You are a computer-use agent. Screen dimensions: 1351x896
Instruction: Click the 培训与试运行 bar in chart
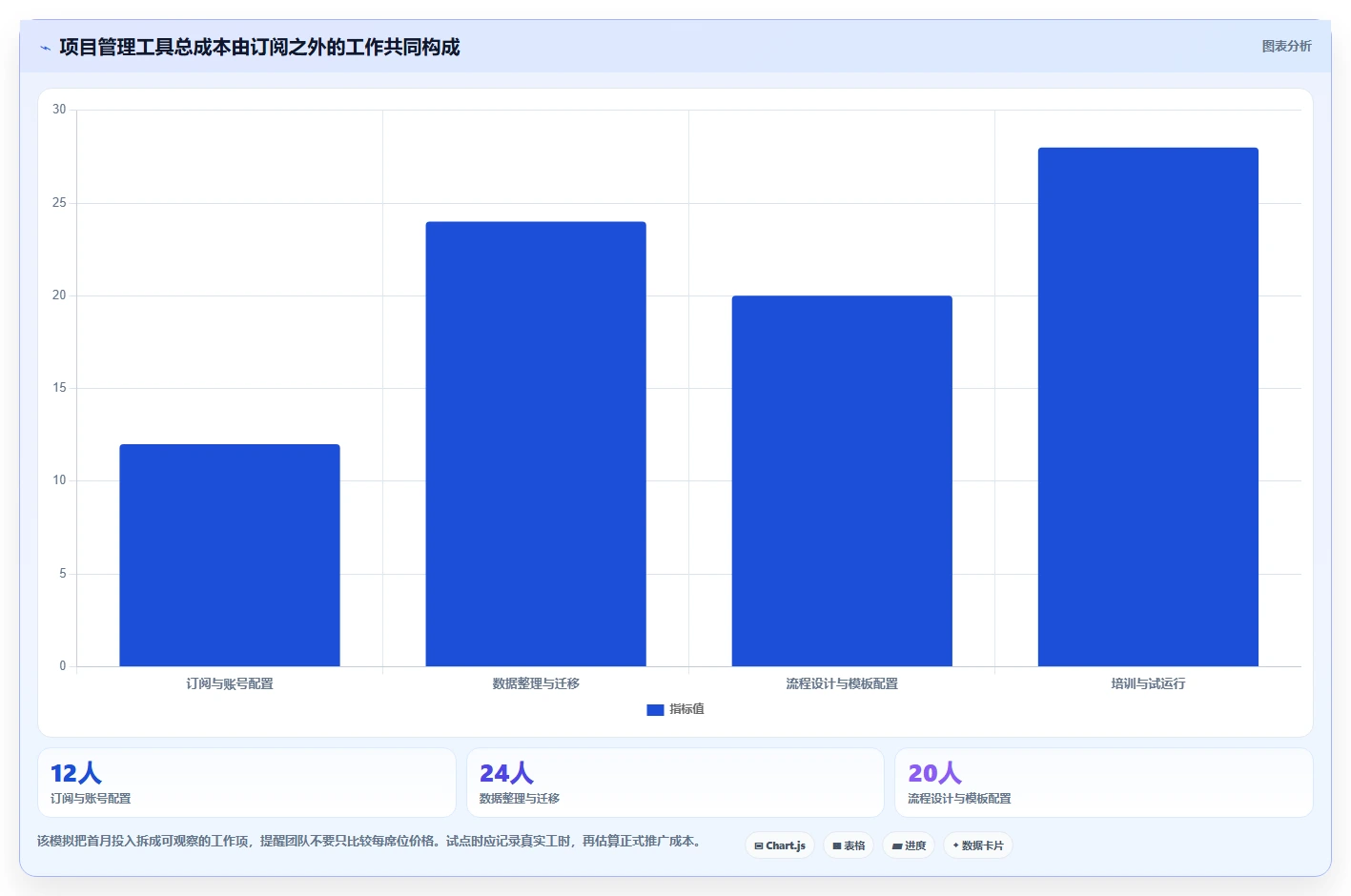tap(1148, 407)
